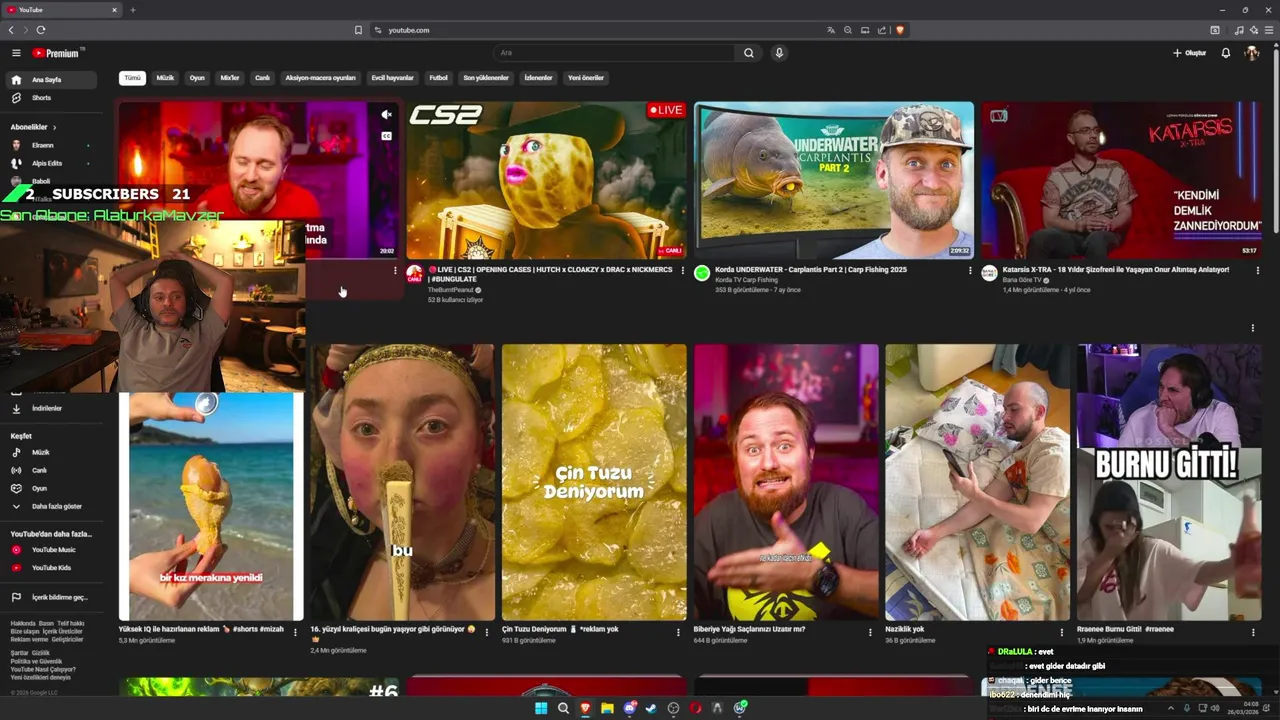Open the CS2 opening cases live thumbnail
Viewport: 1280px width, 720px height.
(x=547, y=181)
